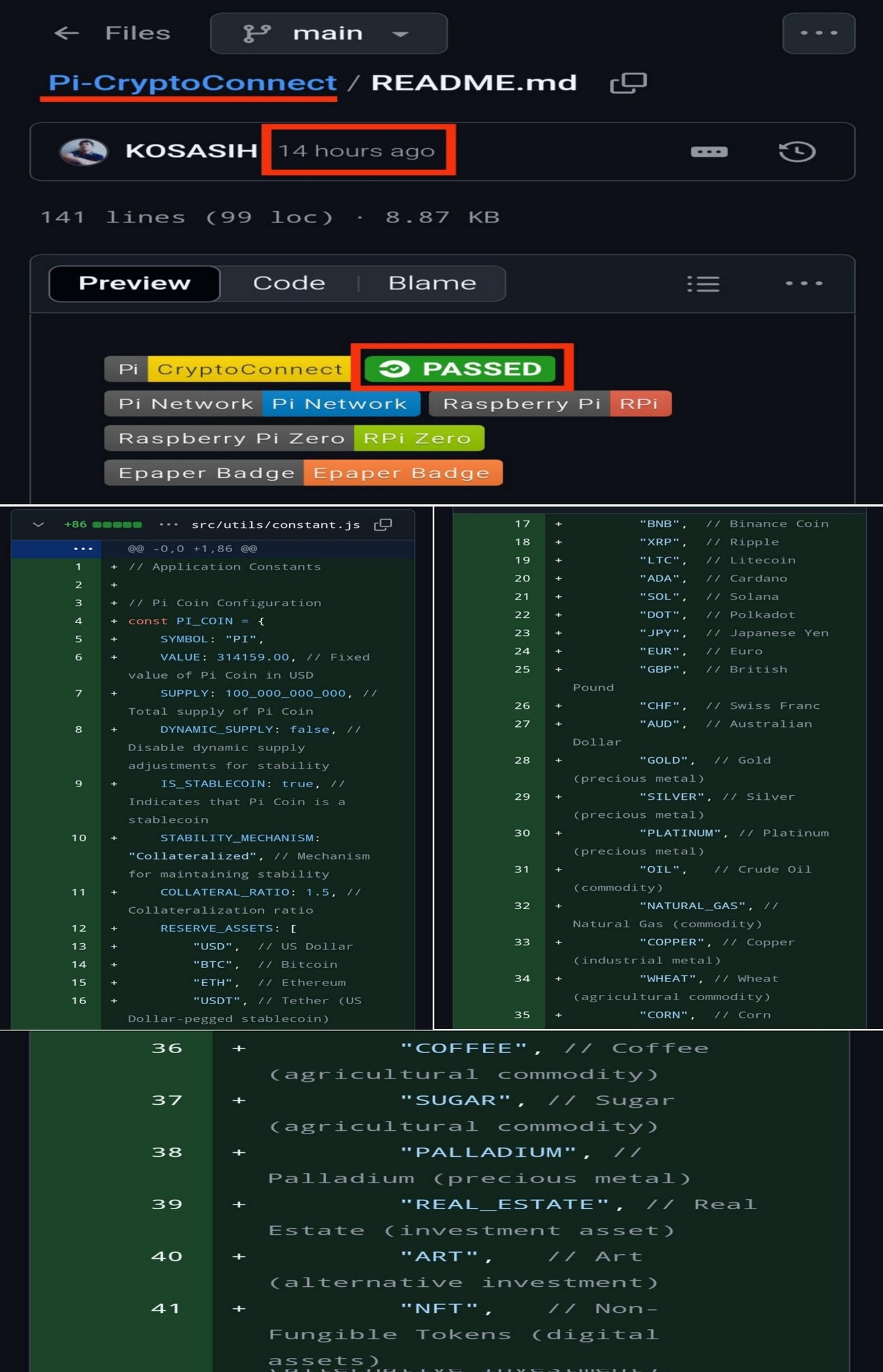Click the "const PI_COIN = {" line
This screenshot has width=883, height=1372.
(x=196, y=621)
